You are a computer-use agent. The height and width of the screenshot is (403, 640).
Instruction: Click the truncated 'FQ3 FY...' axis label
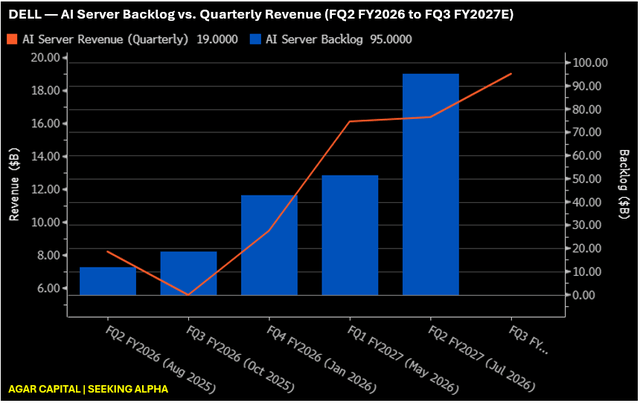529,340
